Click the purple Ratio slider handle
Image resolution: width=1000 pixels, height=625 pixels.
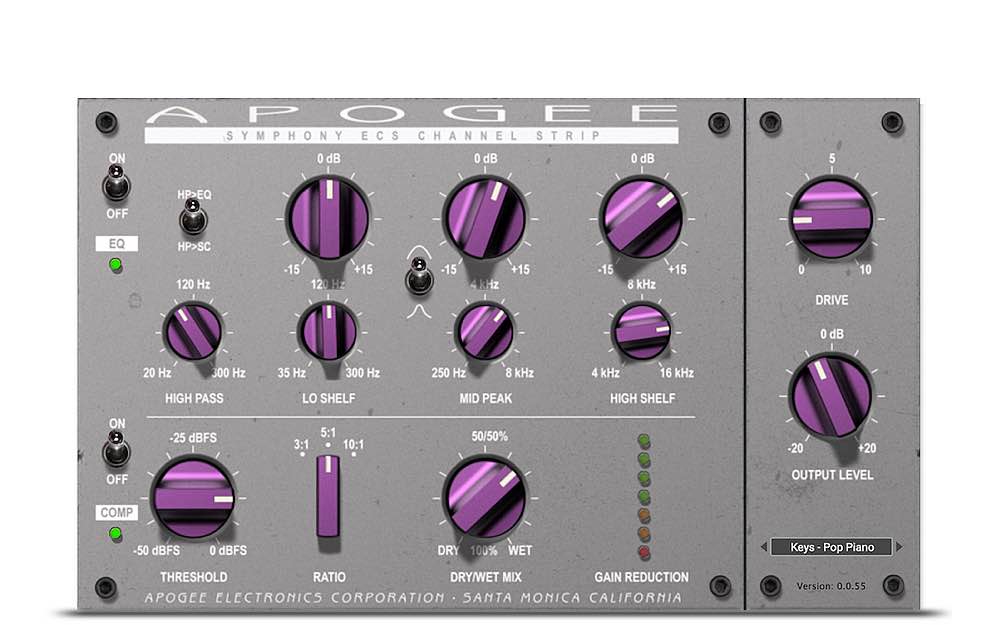tap(328, 496)
